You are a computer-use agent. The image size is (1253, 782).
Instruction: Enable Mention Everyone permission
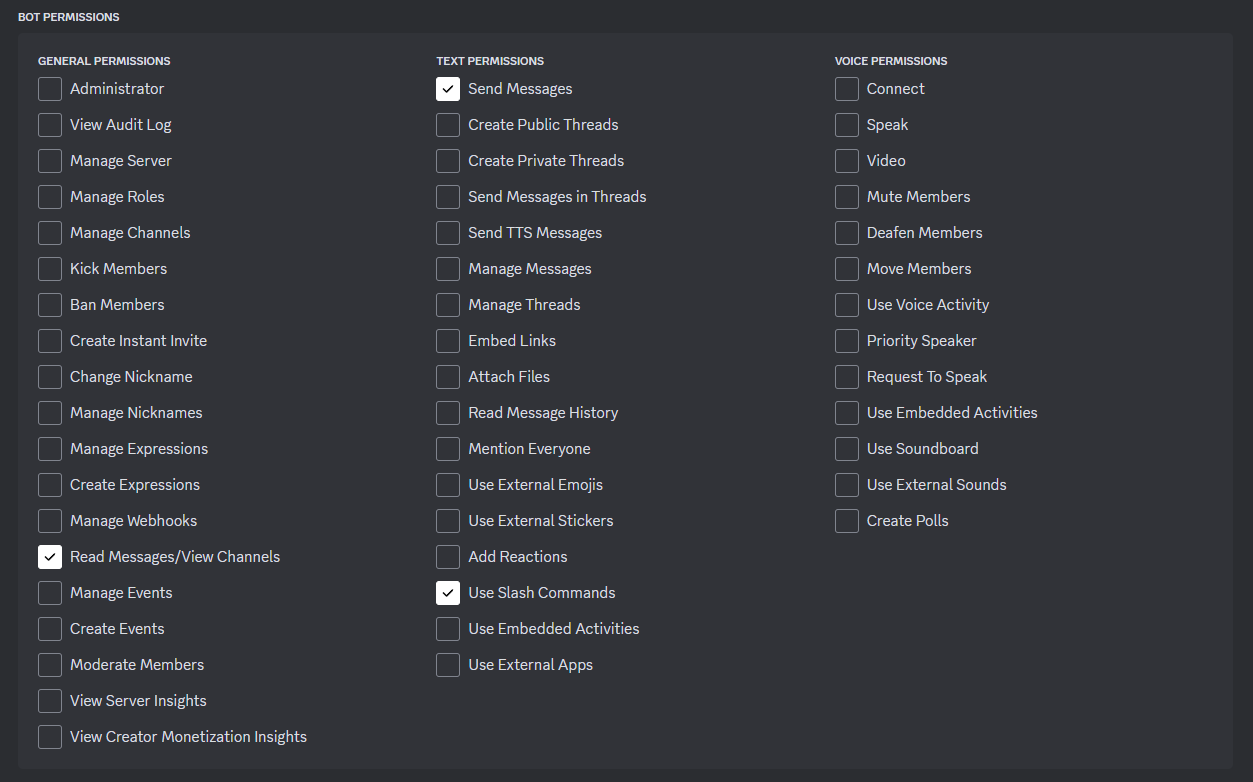[448, 449]
